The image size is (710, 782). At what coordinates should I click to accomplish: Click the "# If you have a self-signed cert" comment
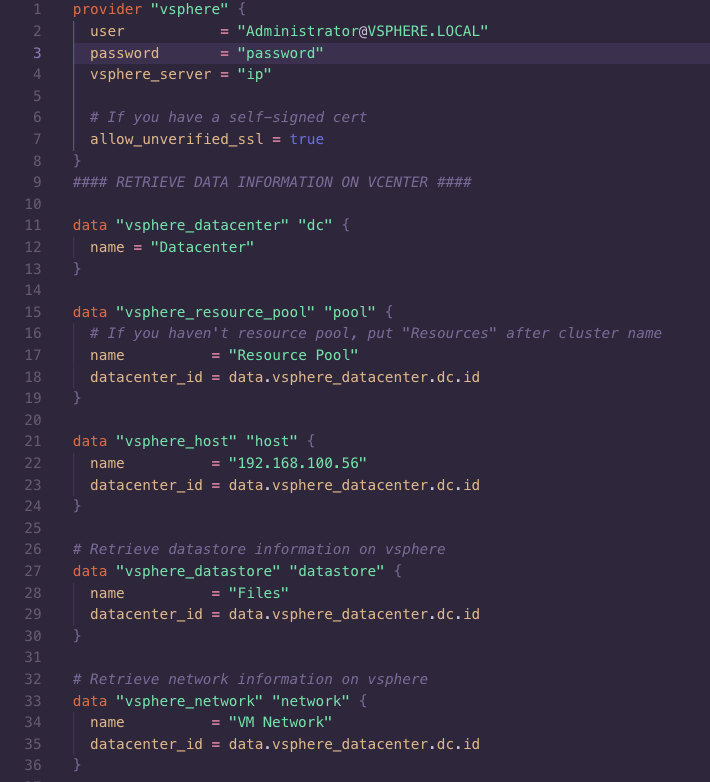coord(228,118)
